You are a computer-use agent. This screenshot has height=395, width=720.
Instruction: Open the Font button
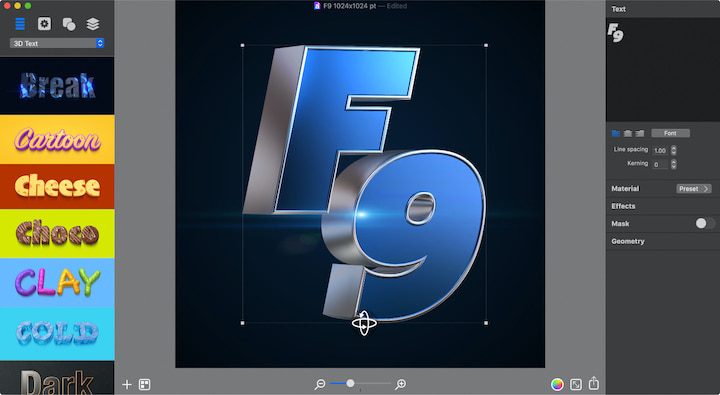click(670, 133)
